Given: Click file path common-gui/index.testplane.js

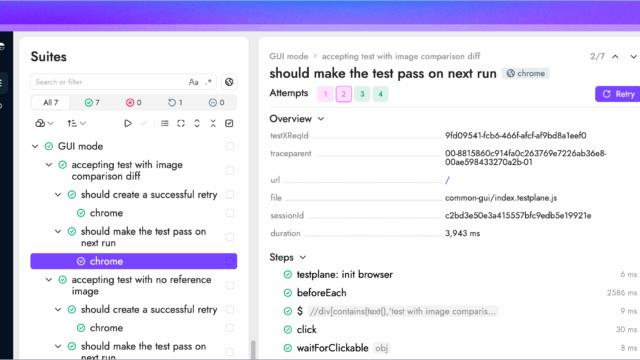Looking at the screenshot, I should point(501,198).
